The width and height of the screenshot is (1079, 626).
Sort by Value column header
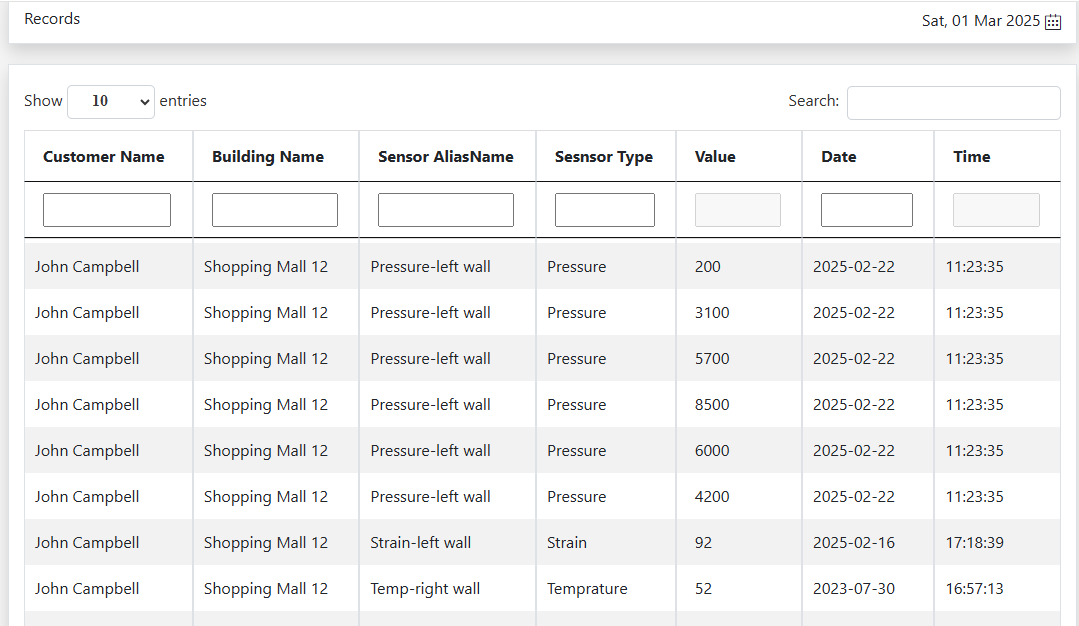click(715, 156)
